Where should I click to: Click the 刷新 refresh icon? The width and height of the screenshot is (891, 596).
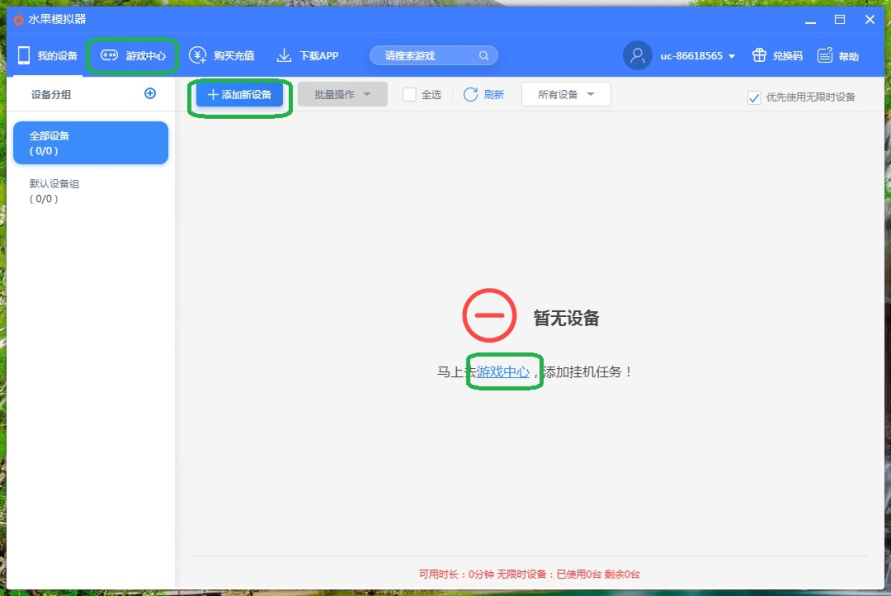click(x=471, y=94)
